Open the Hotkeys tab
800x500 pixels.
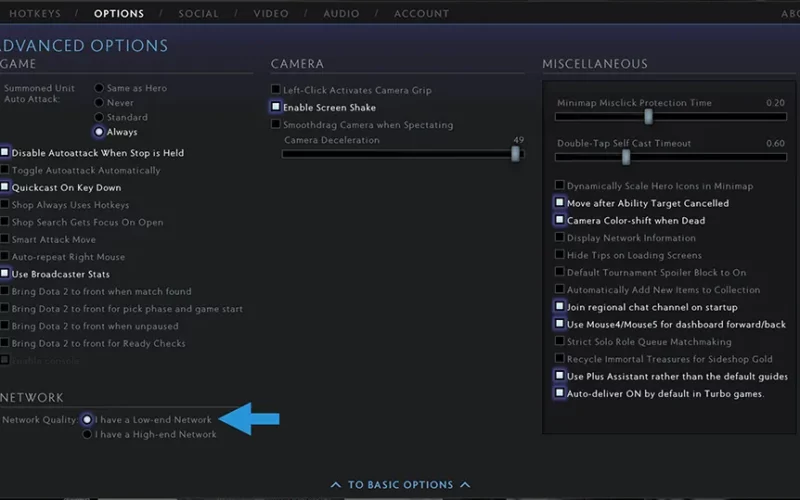[x=35, y=13]
